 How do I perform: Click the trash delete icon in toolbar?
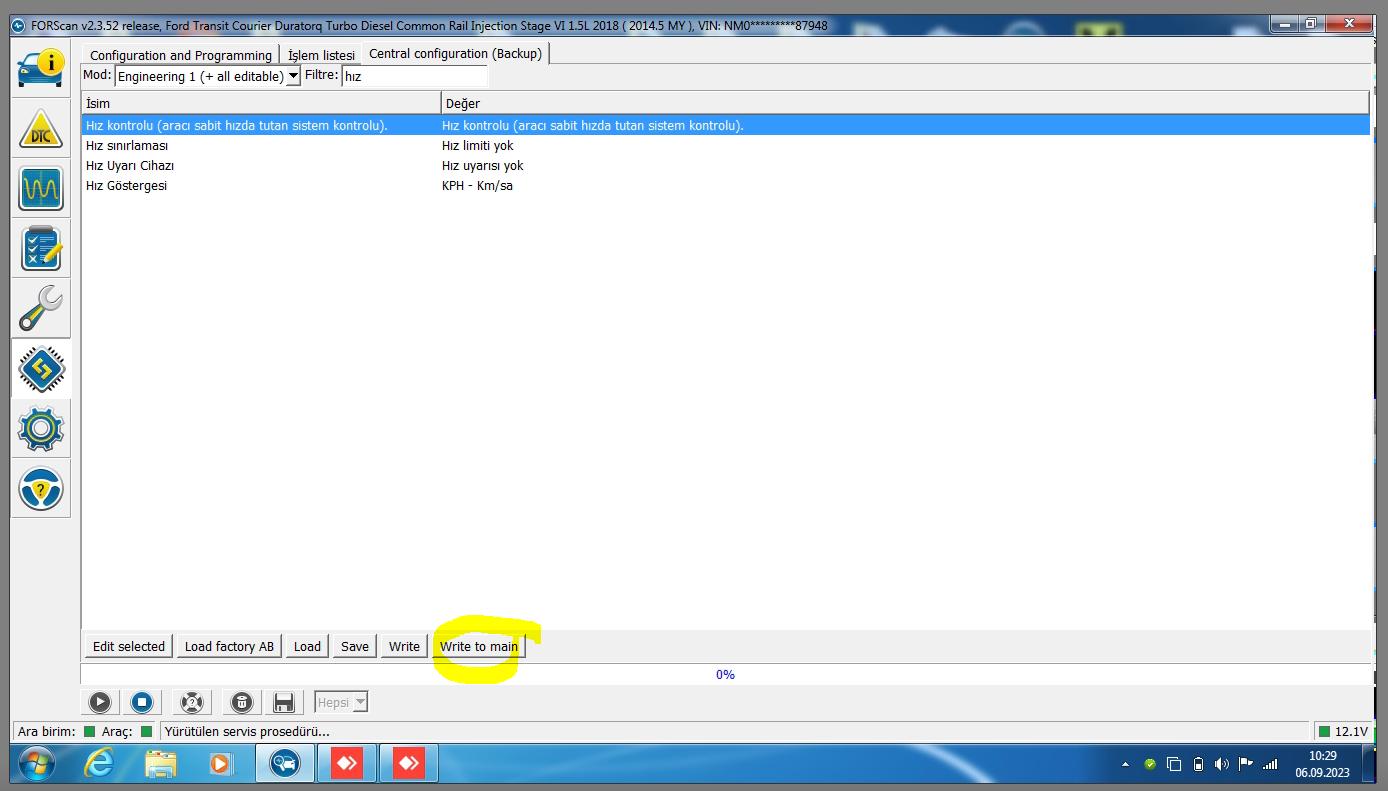241,702
